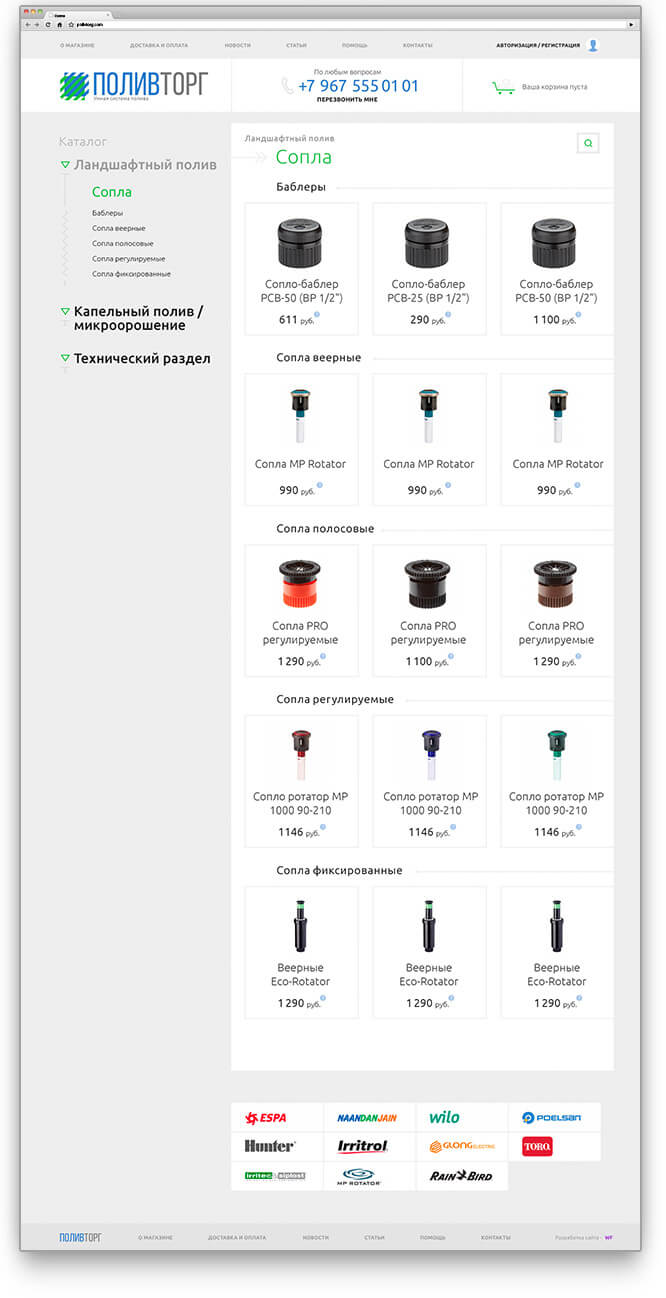Select Сопла веерные in sidebar tree
The height and width of the screenshot is (1298, 666).
coord(118,228)
